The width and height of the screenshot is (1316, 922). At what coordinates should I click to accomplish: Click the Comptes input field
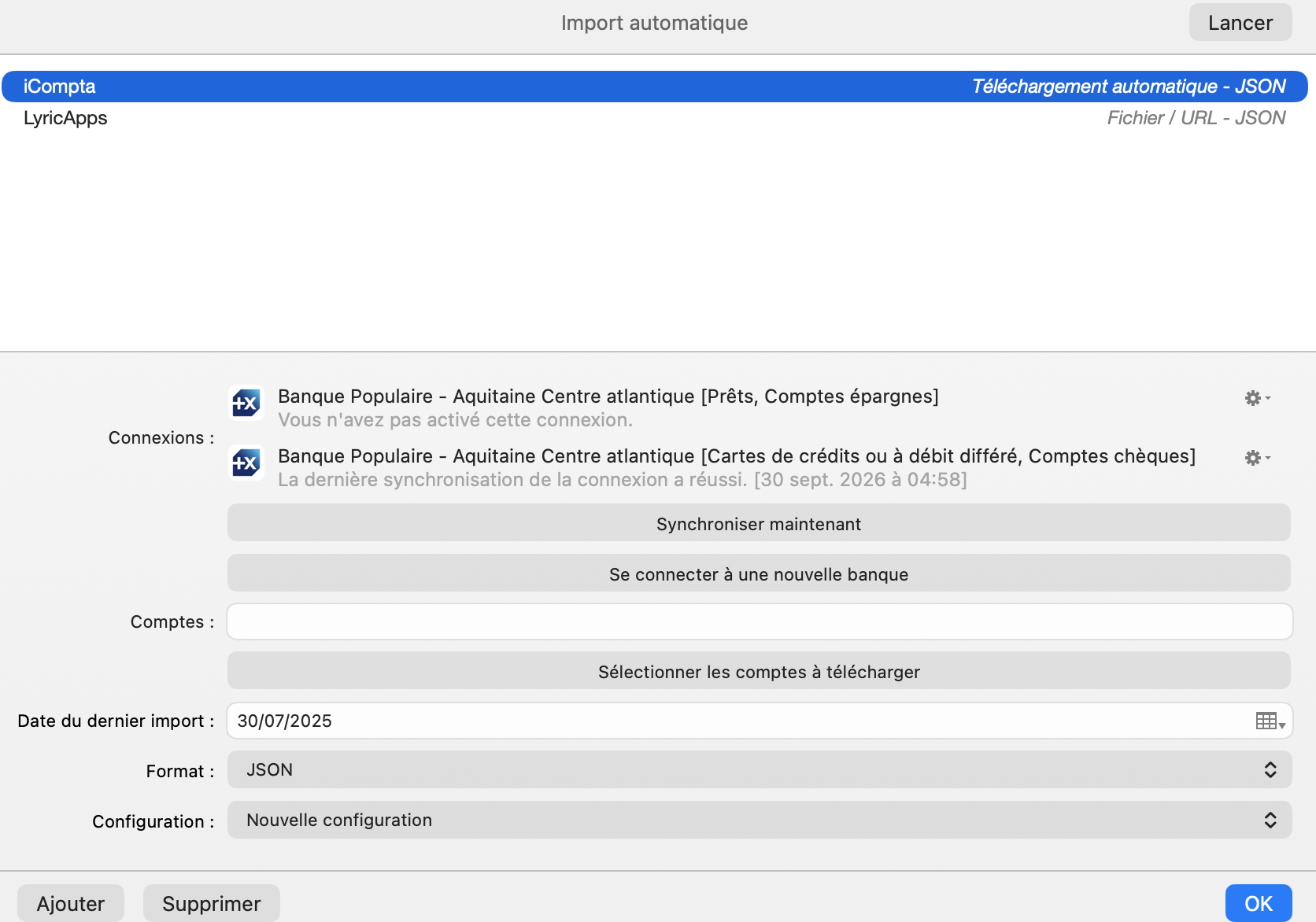(x=760, y=621)
